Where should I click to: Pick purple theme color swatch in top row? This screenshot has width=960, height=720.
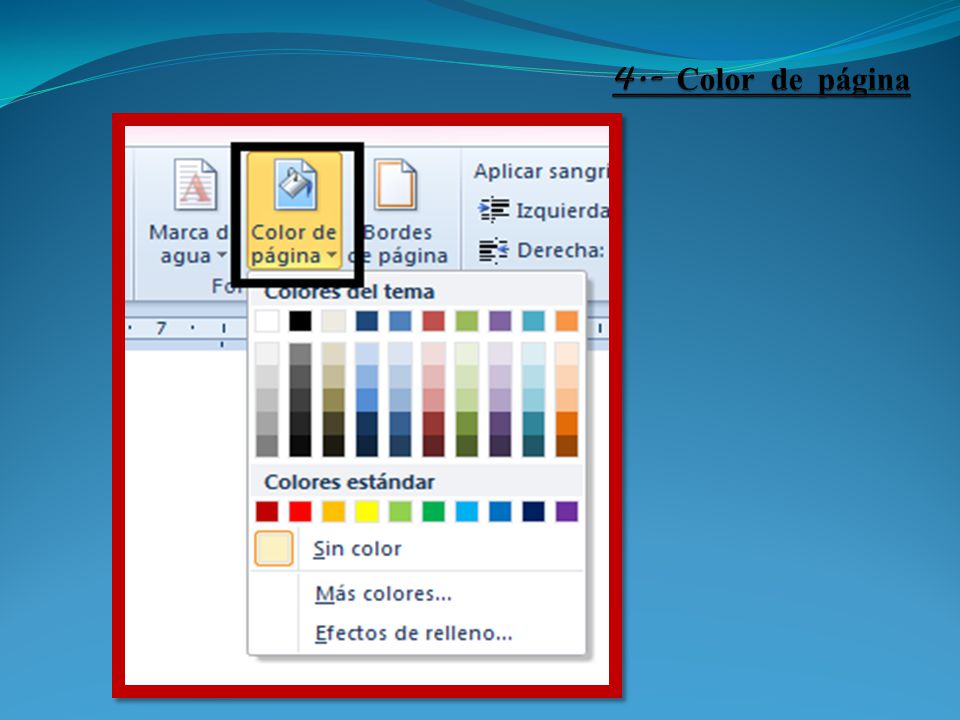500,321
